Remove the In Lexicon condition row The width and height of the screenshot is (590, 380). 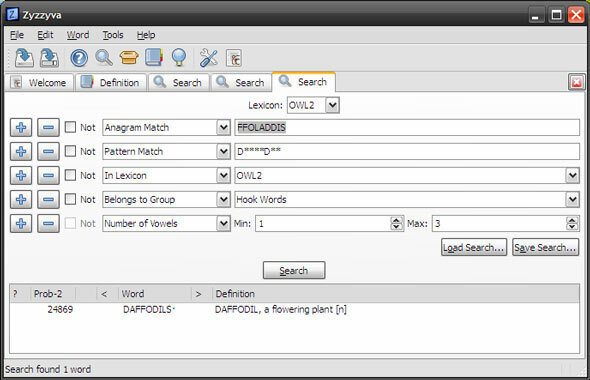point(48,176)
